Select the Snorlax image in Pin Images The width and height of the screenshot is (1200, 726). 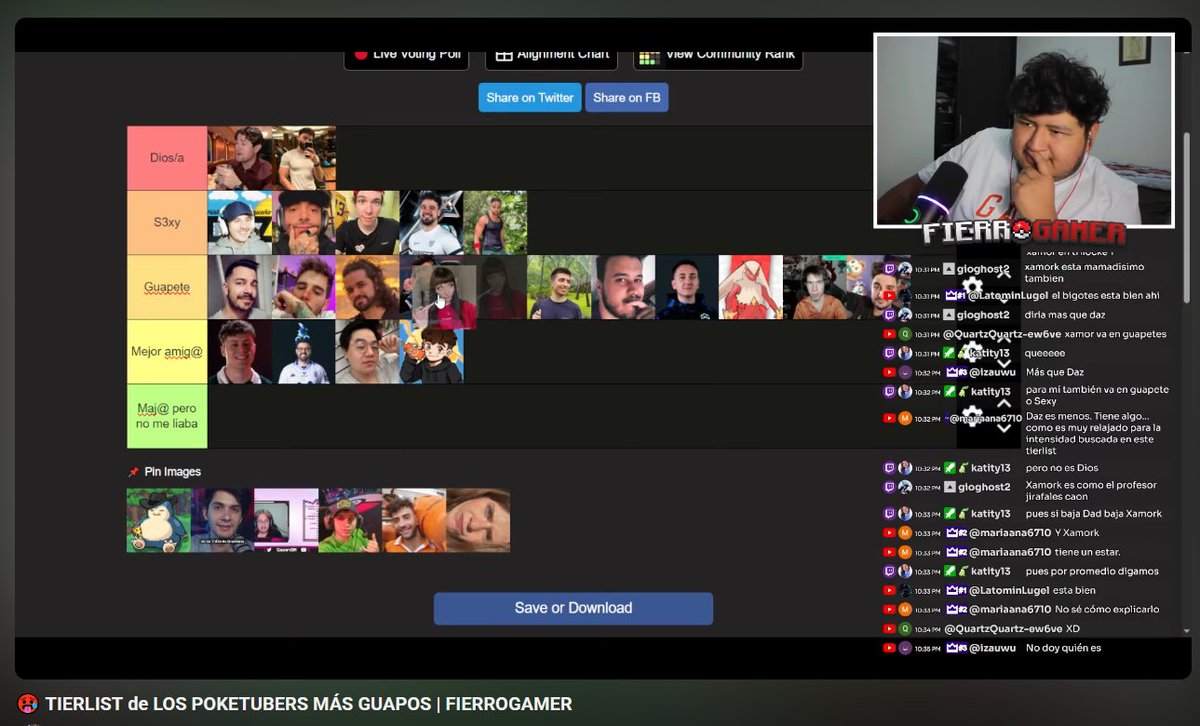click(x=159, y=520)
